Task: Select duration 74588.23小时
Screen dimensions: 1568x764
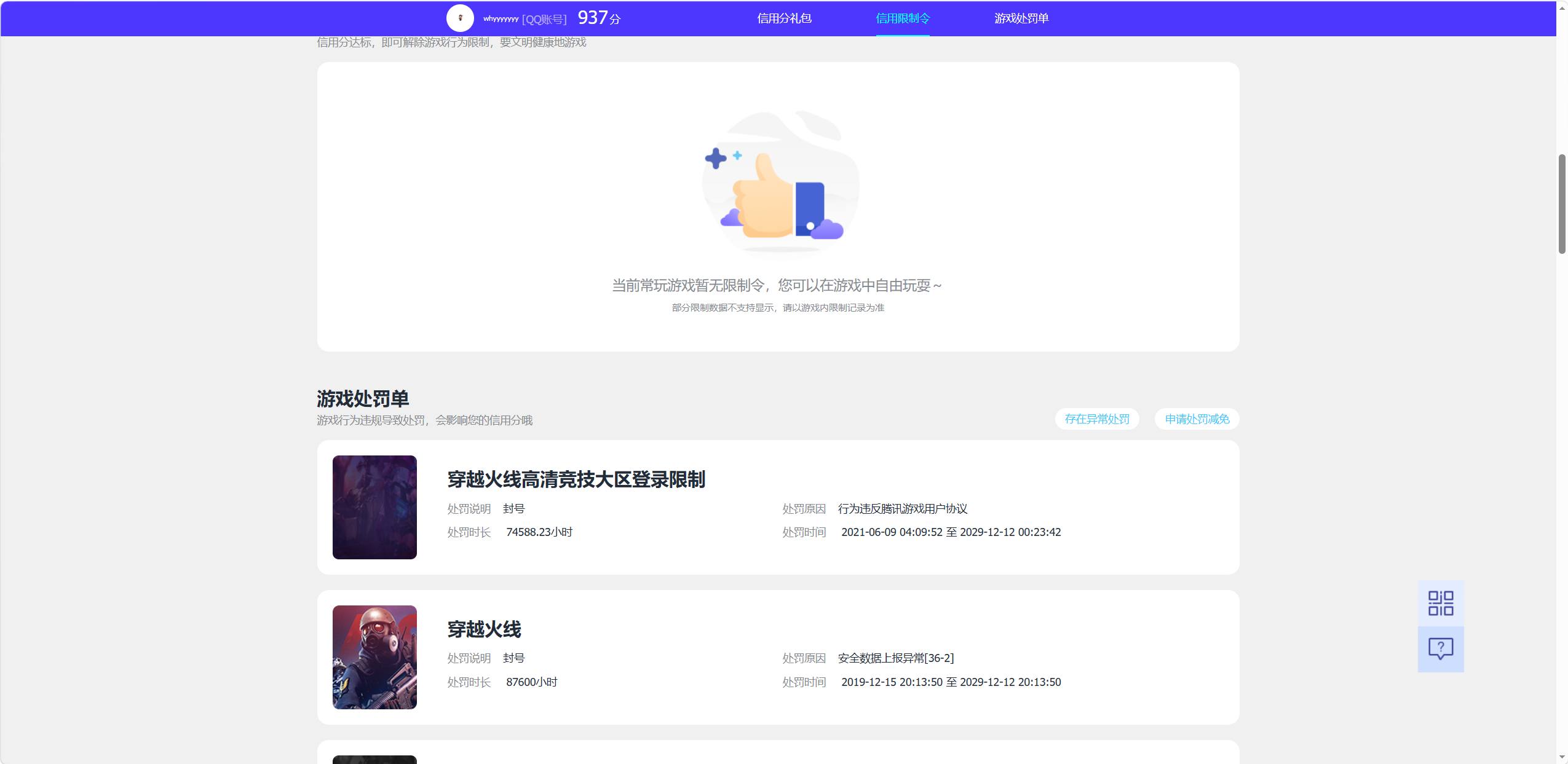Action: tap(539, 532)
